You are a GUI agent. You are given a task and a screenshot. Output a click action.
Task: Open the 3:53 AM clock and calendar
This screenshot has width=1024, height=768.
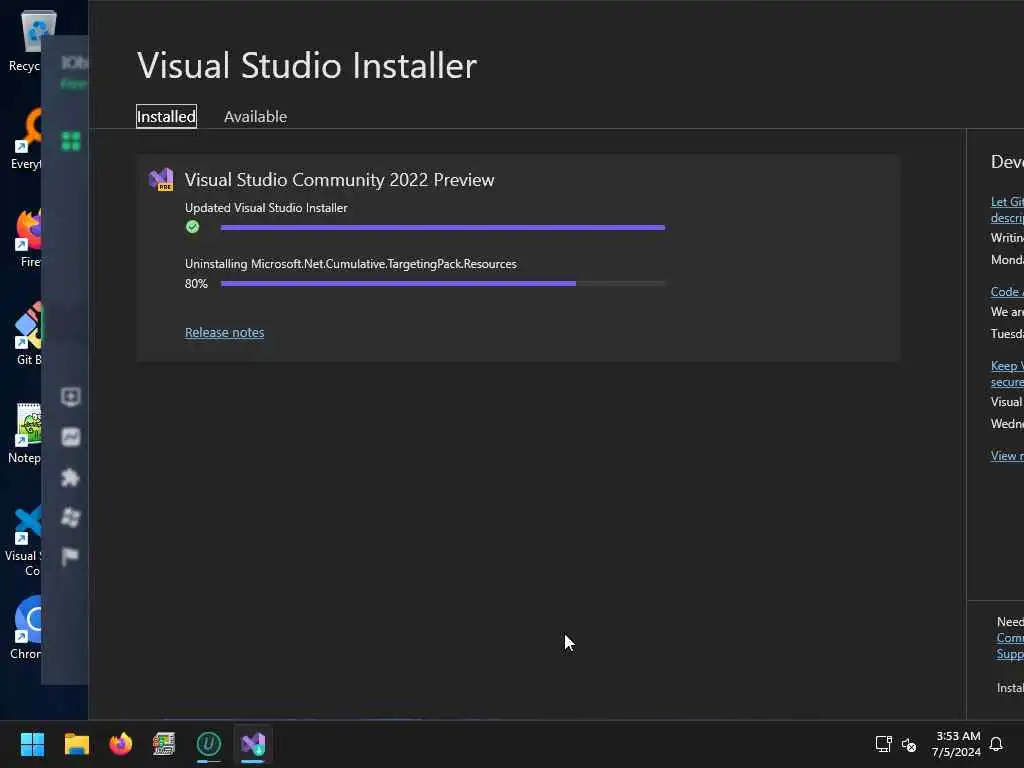(957, 744)
